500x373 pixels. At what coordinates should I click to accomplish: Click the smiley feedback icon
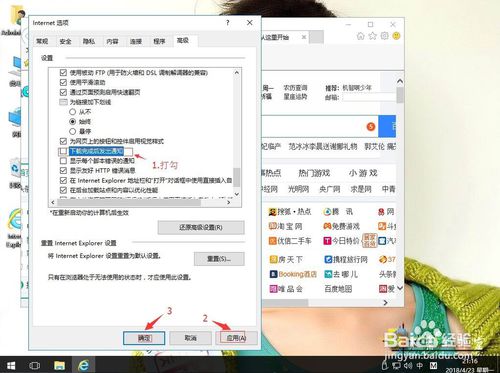[x=396, y=36]
